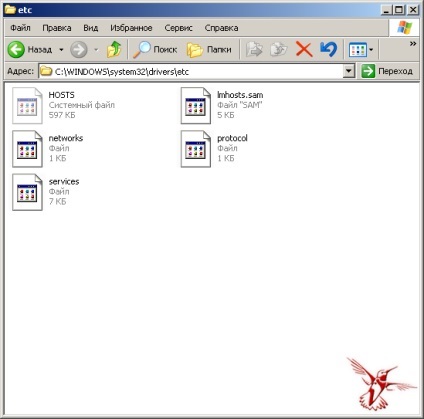Click the green Back arrow button
Screen dimensions: 424x419
point(16,50)
